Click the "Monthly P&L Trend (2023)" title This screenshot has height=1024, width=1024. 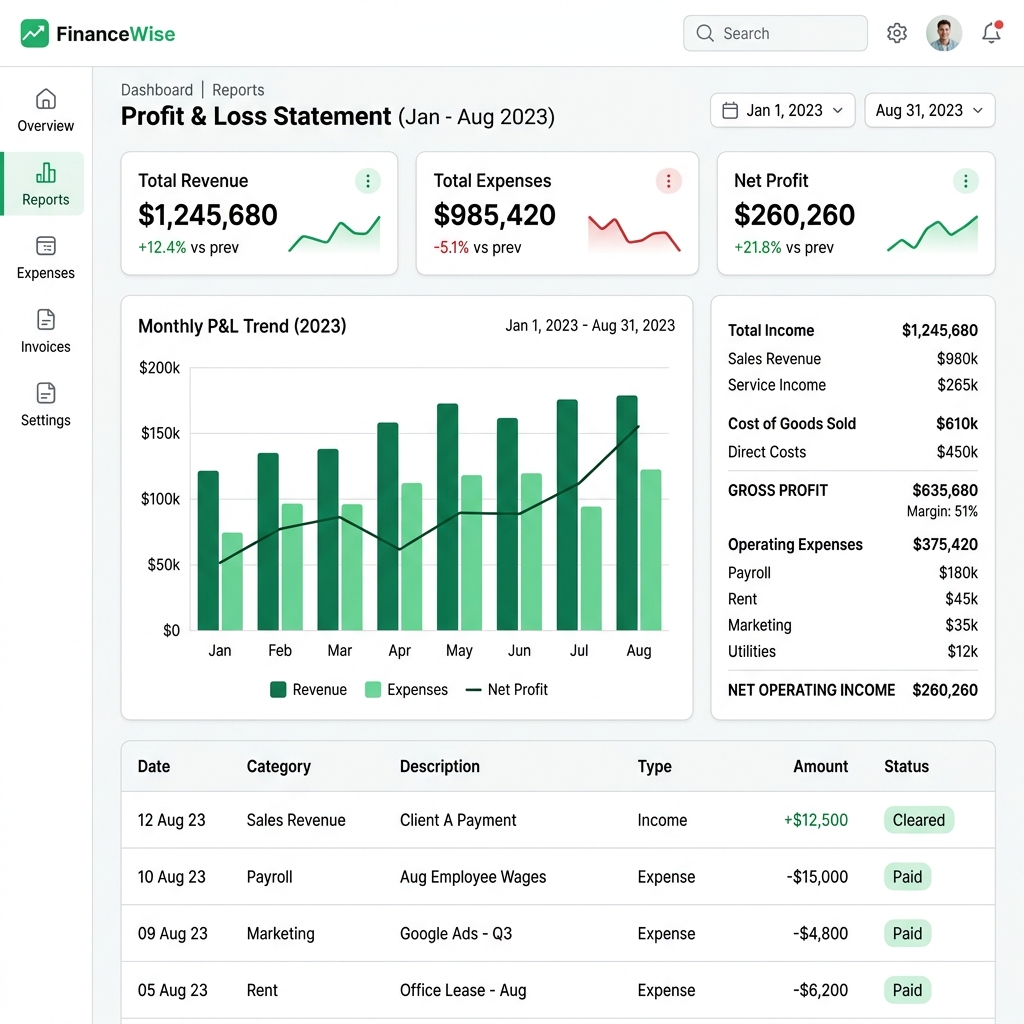(242, 326)
